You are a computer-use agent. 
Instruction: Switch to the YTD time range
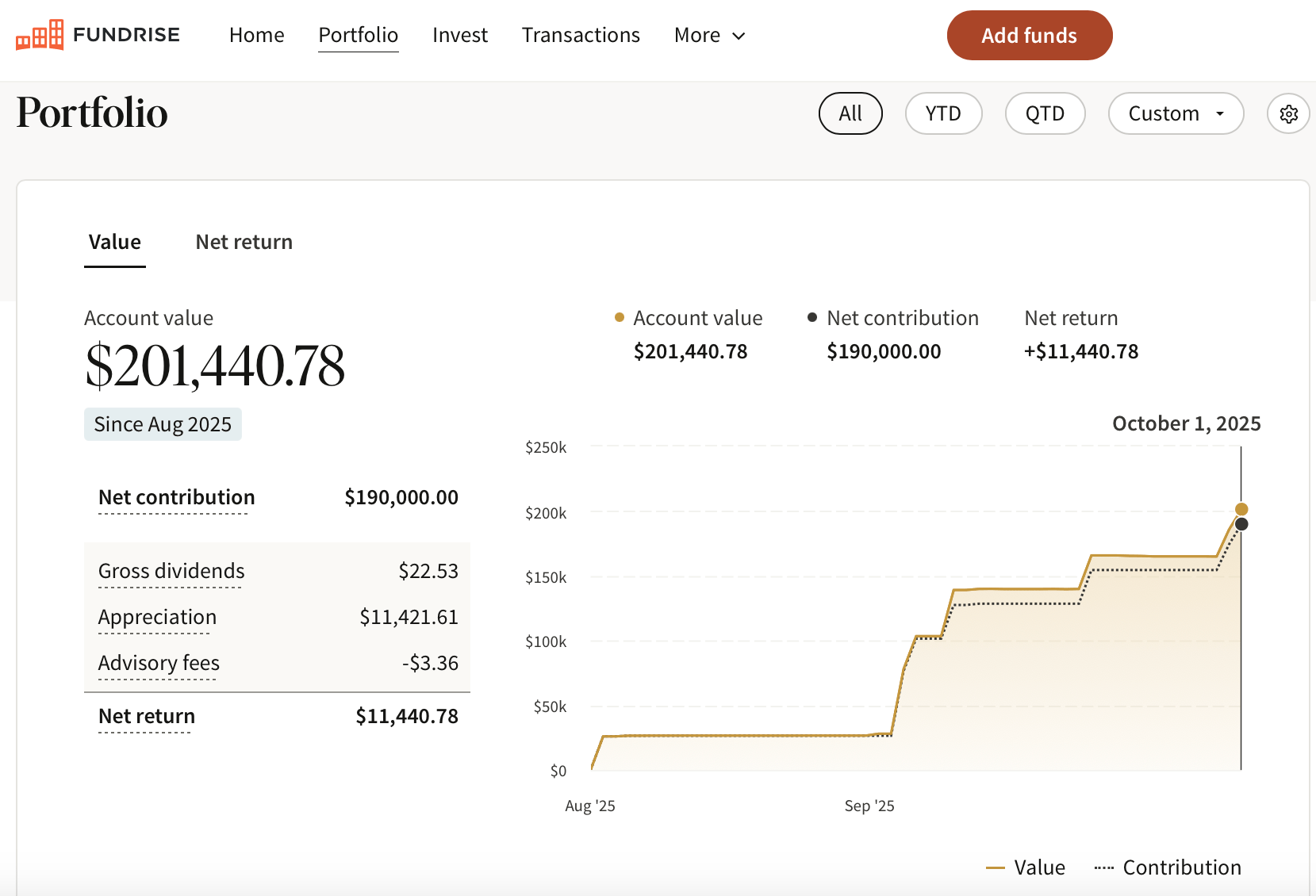pyautogui.click(x=943, y=113)
